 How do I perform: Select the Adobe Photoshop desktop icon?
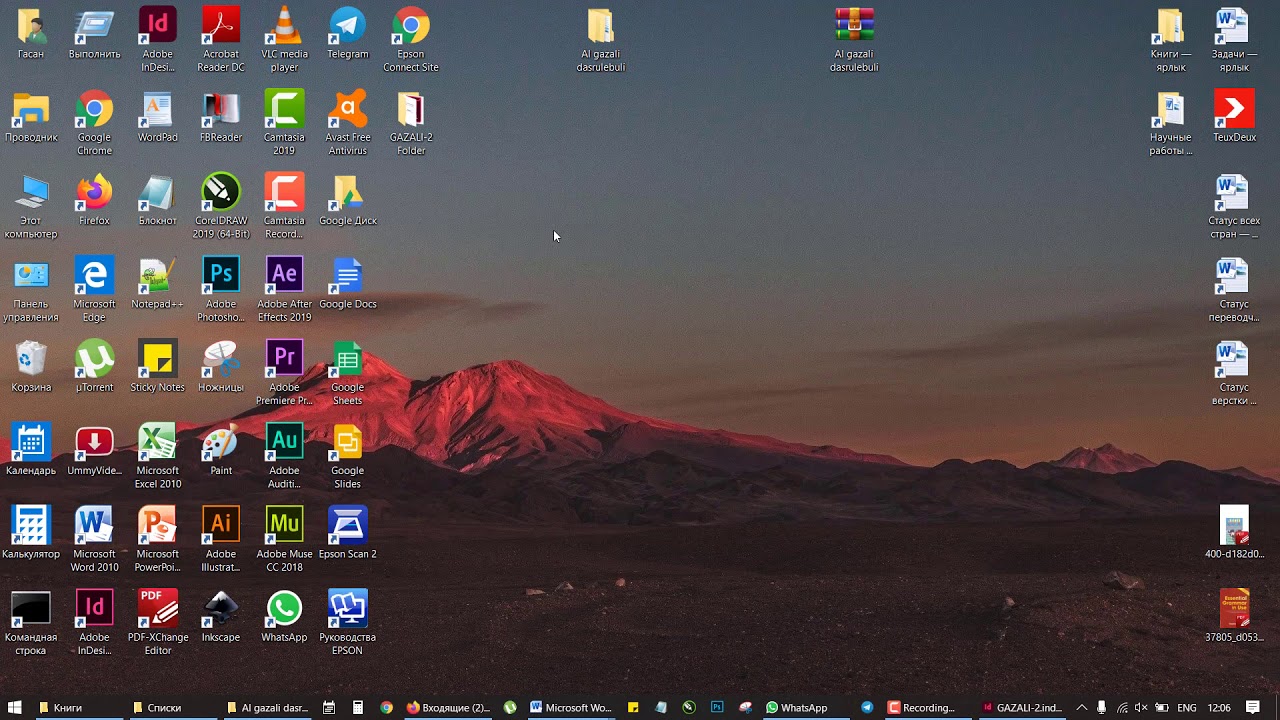pyautogui.click(x=221, y=290)
